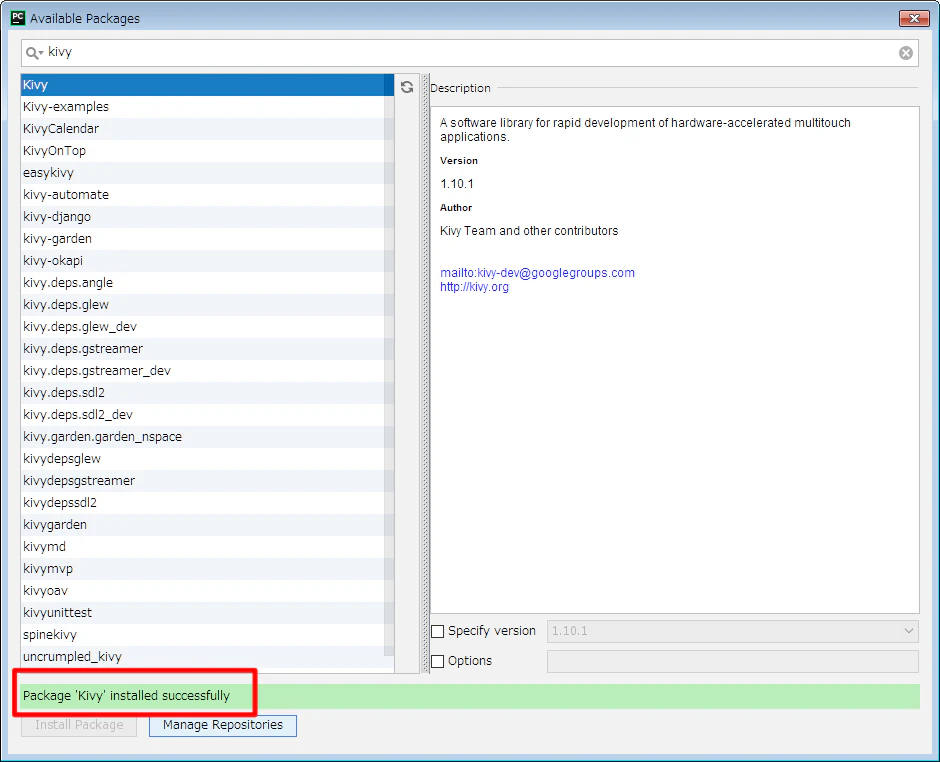Click the refresh packages list icon

point(407,87)
